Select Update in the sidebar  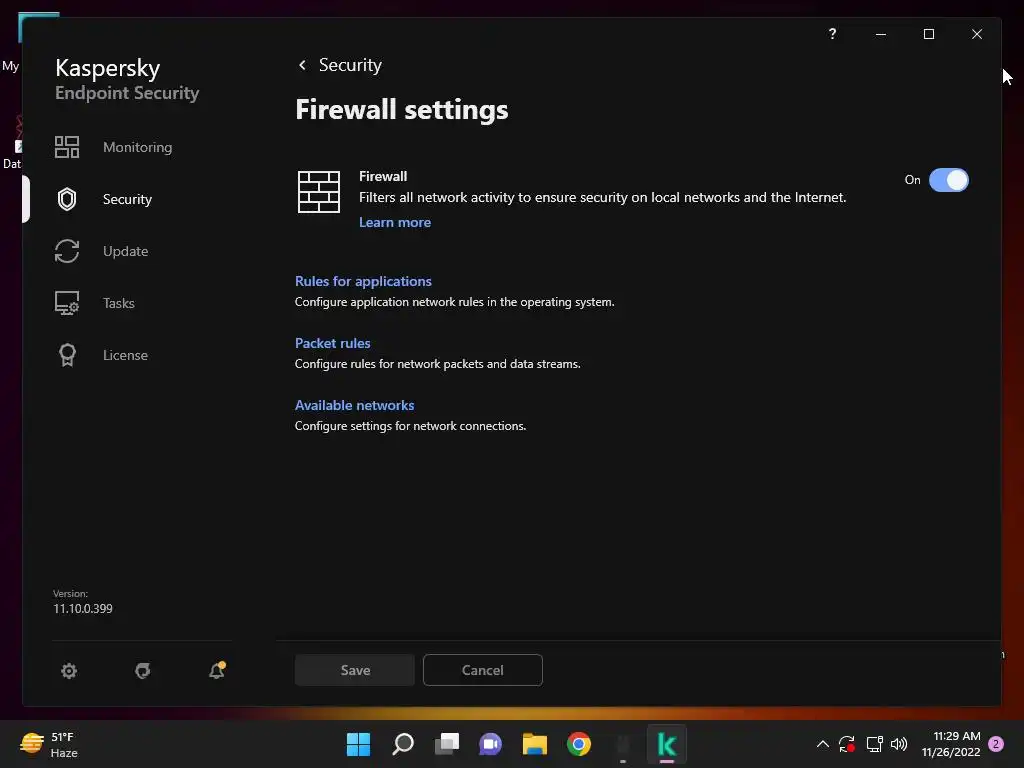pyautogui.click(x=125, y=251)
